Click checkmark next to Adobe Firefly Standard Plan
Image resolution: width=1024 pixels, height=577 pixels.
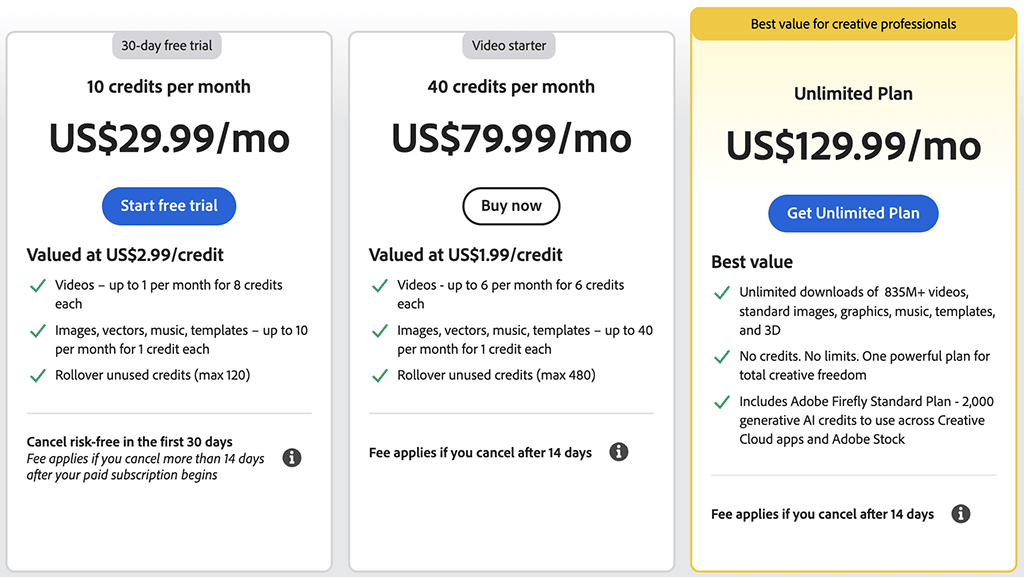point(722,402)
